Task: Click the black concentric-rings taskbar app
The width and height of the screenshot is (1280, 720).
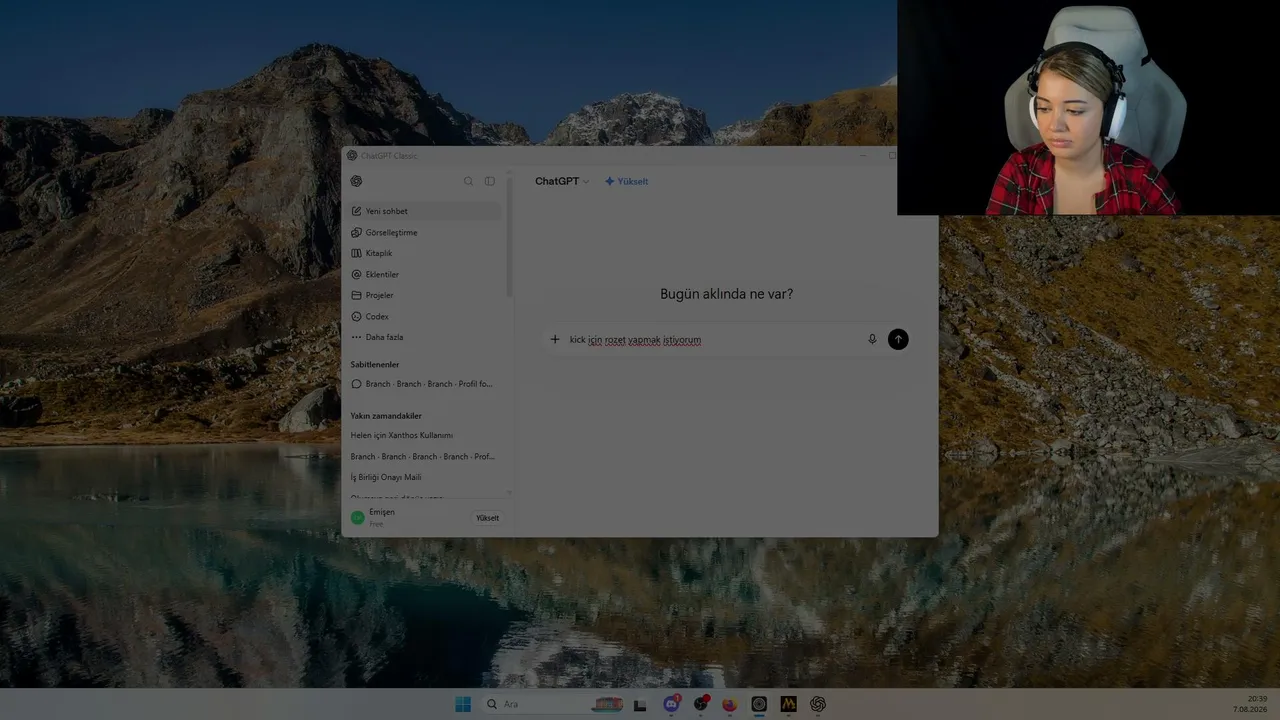Action: pos(759,704)
